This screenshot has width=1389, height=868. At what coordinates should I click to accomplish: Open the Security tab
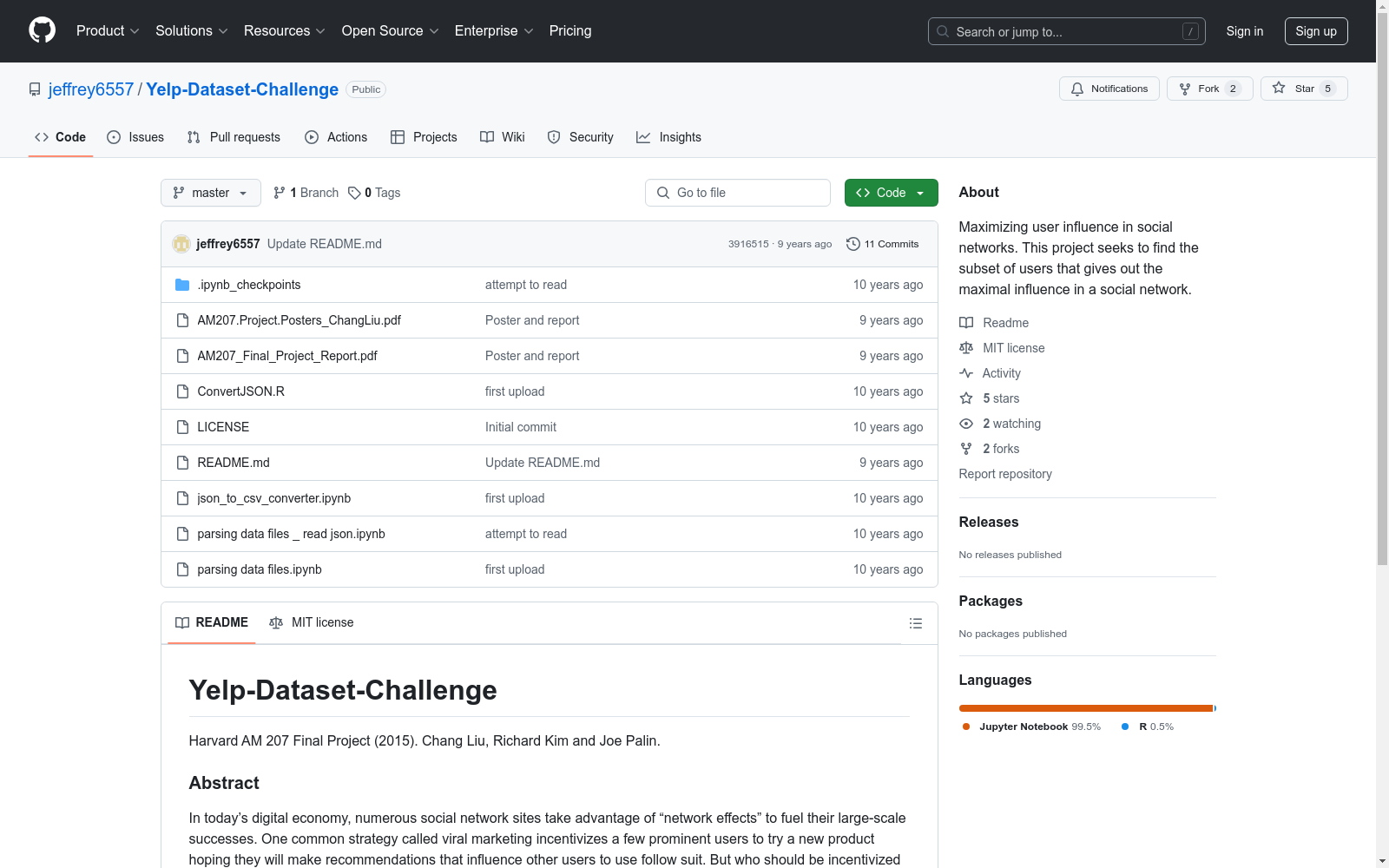580,137
